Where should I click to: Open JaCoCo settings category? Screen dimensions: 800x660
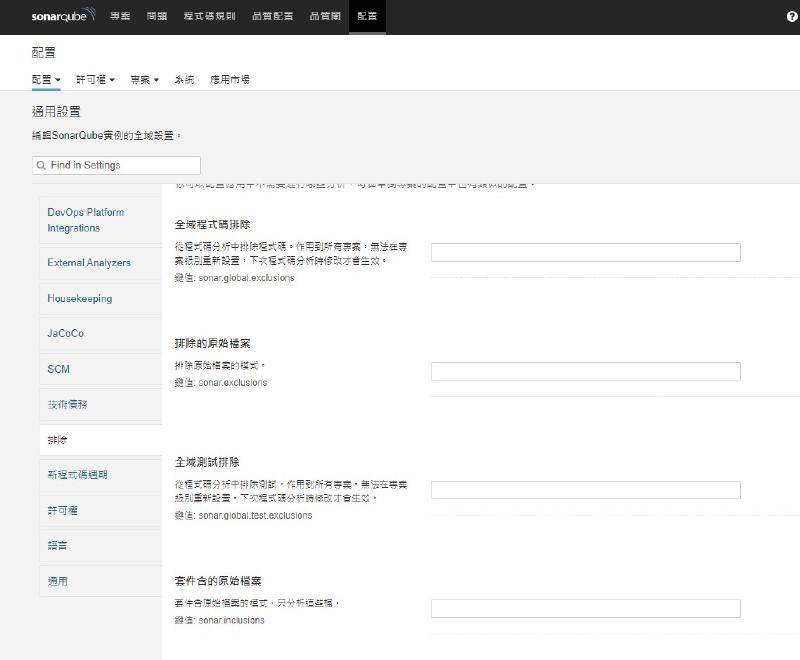[66, 334]
